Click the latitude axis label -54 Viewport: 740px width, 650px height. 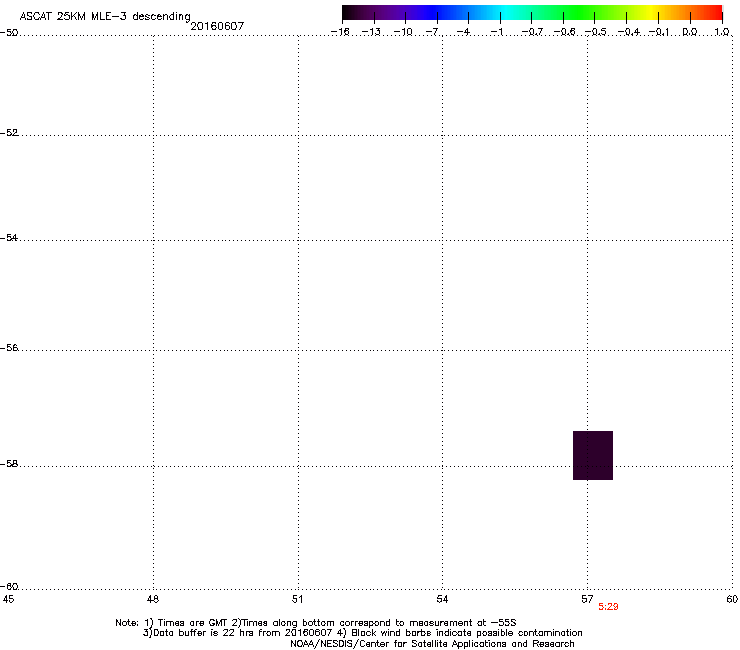click(9, 238)
